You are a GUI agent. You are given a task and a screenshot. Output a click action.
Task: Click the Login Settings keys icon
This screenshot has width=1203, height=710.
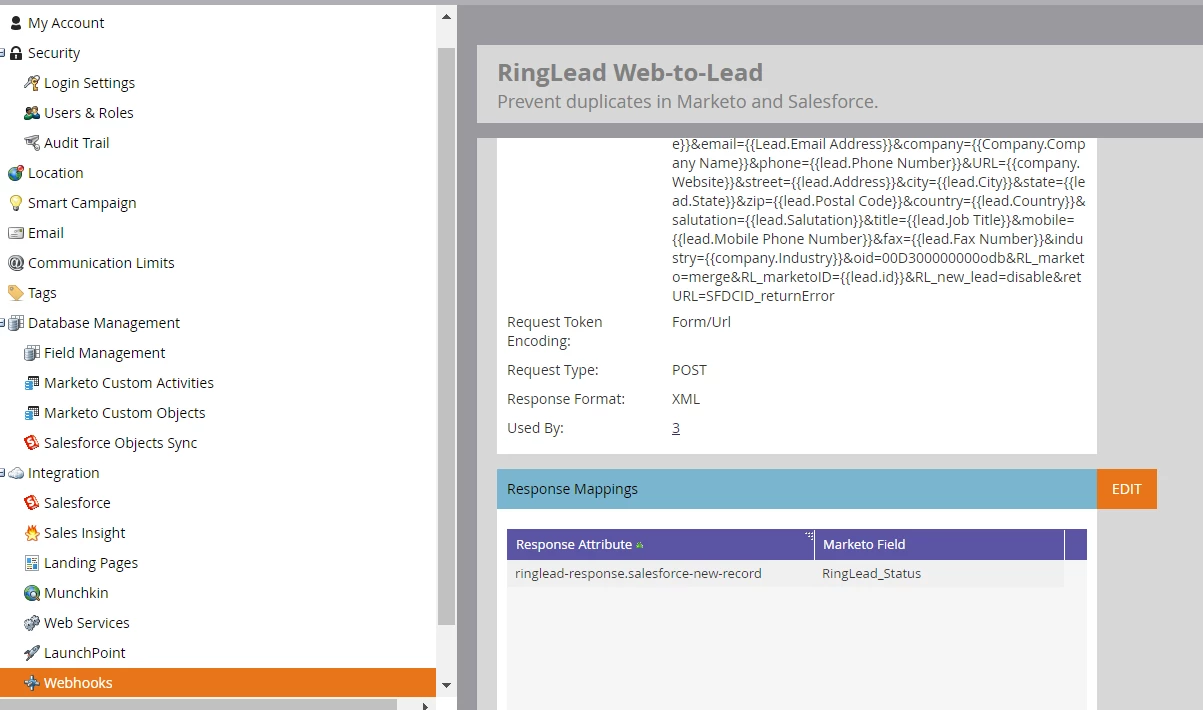pos(32,83)
